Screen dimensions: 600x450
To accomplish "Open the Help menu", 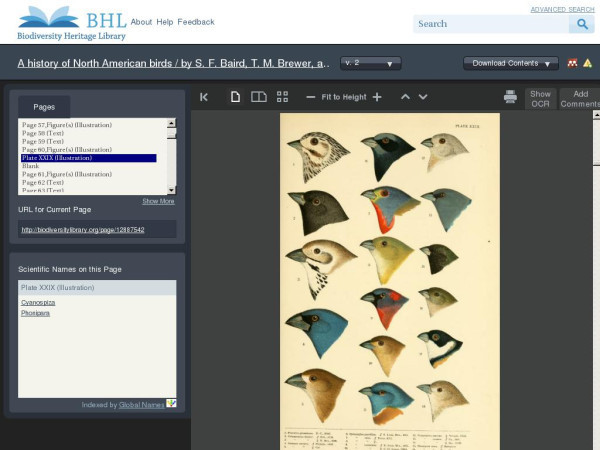I will (165, 22).
